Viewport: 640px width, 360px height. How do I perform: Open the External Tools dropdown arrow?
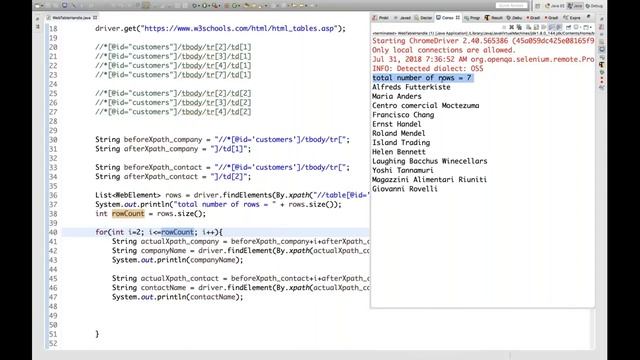click(219, 6)
